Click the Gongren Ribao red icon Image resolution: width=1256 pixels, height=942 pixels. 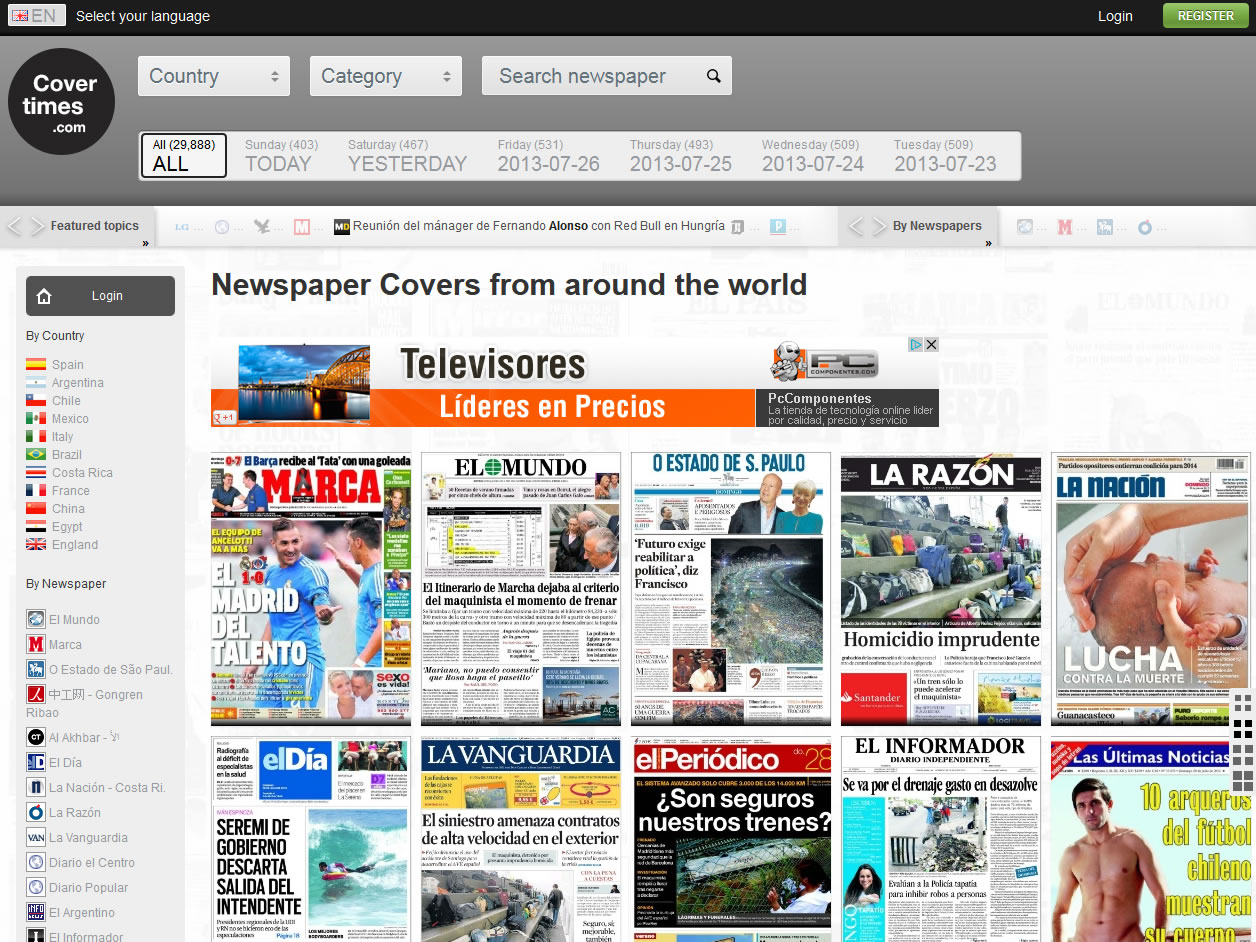tap(36, 694)
